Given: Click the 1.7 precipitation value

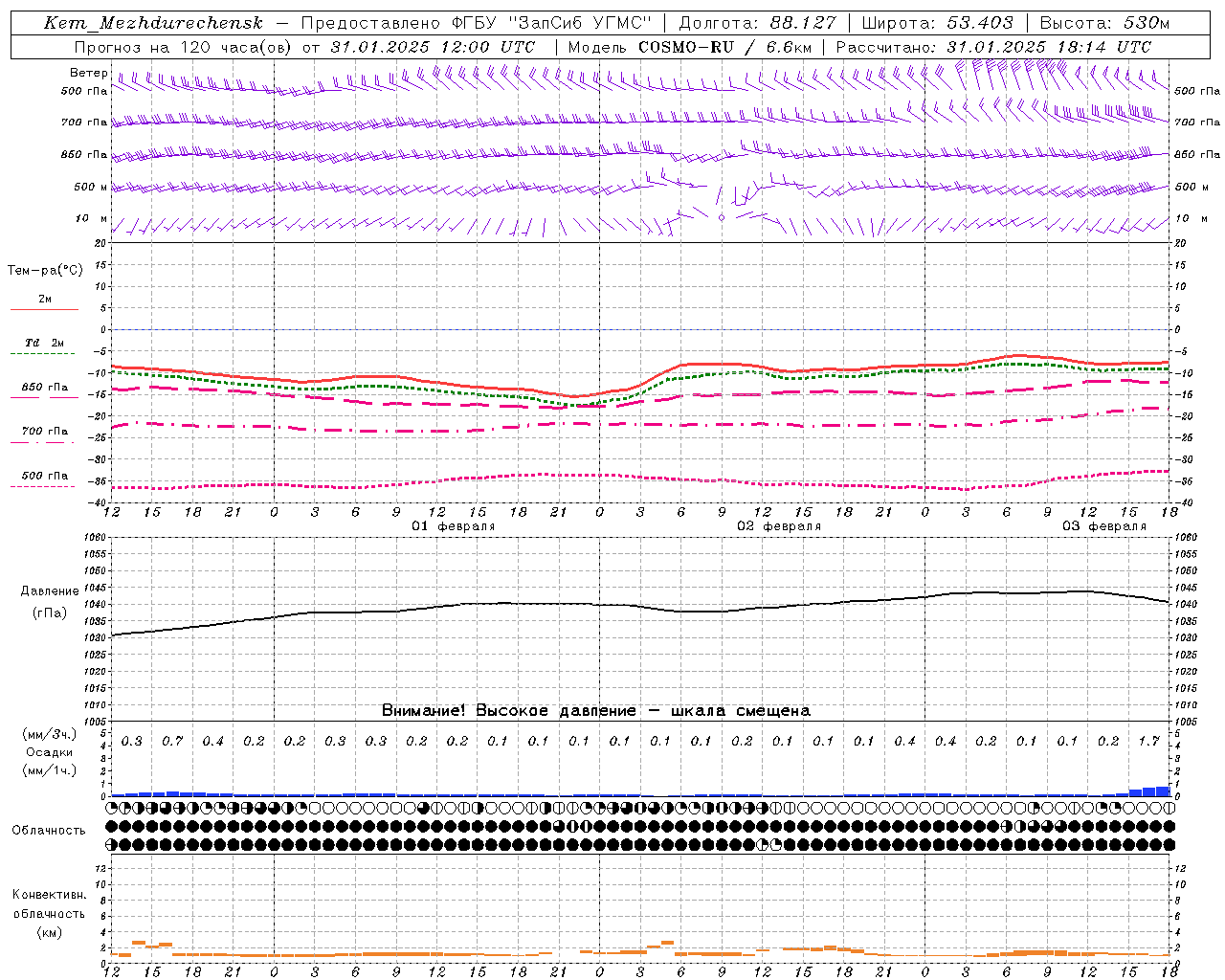Looking at the screenshot, I should [1148, 742].
